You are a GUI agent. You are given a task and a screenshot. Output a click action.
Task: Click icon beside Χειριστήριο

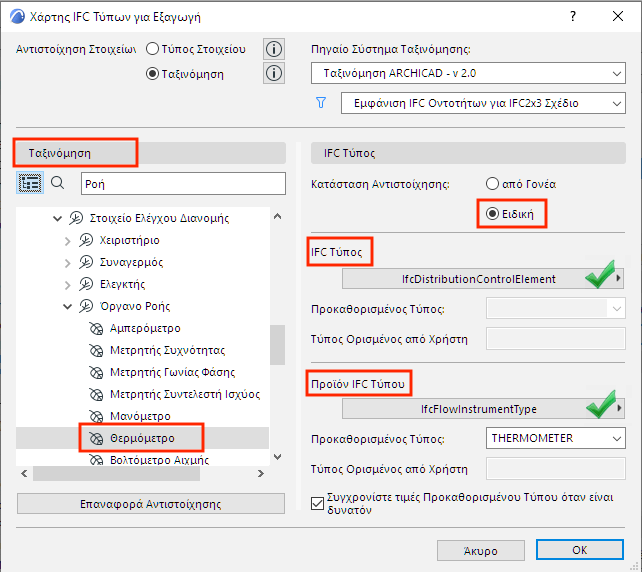pyautogui.click(x=86, y=240)
